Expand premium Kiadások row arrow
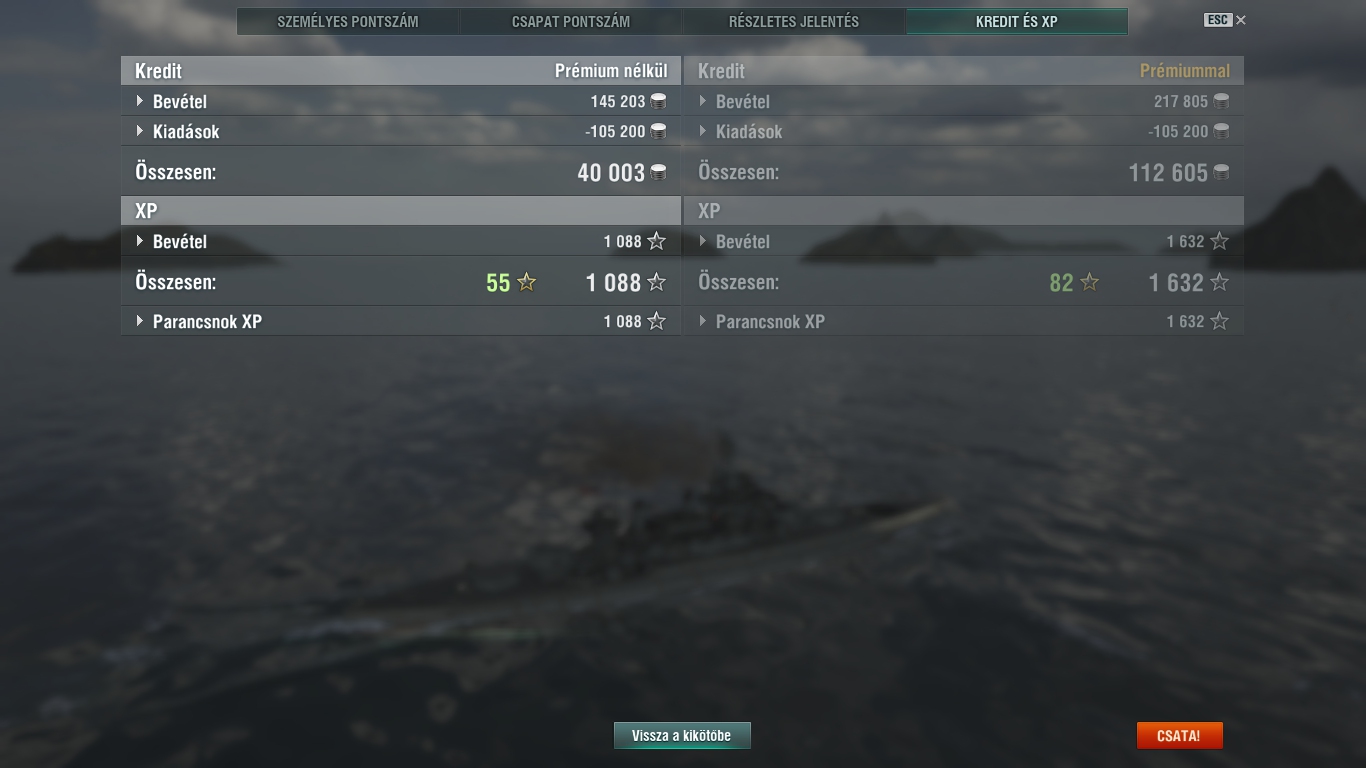The width and height of the screenshot is (1366, 768). pos(703,131)
